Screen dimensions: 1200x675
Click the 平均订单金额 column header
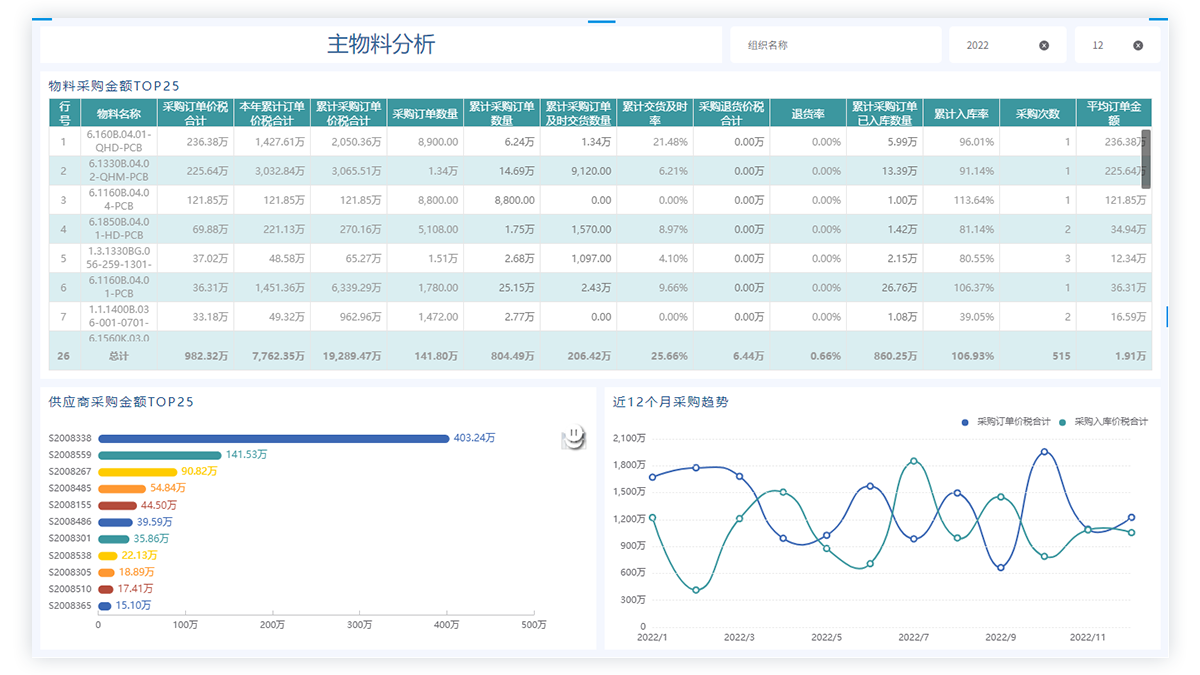tap(1113, 113)
